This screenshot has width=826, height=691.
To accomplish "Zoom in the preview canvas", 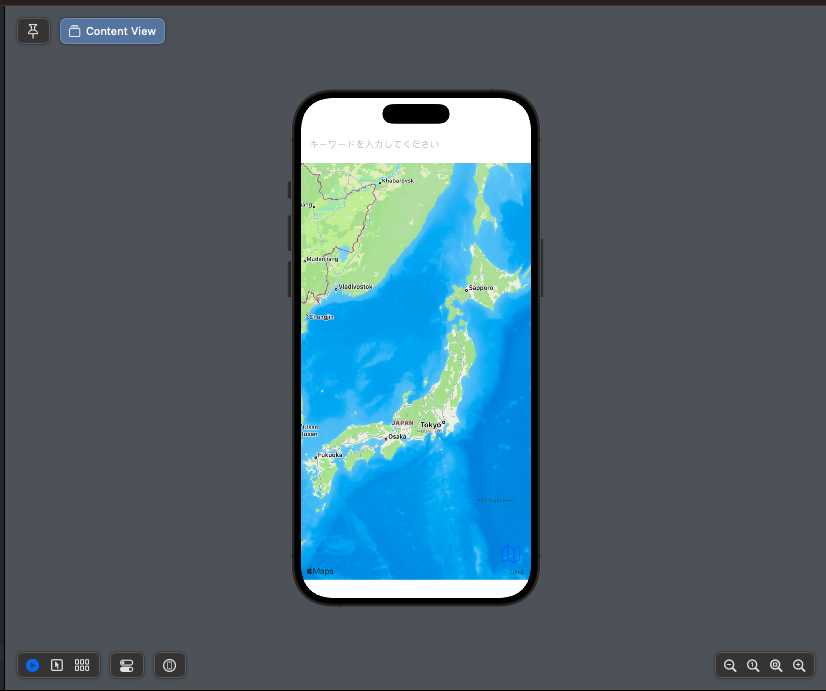I will 799,666.
